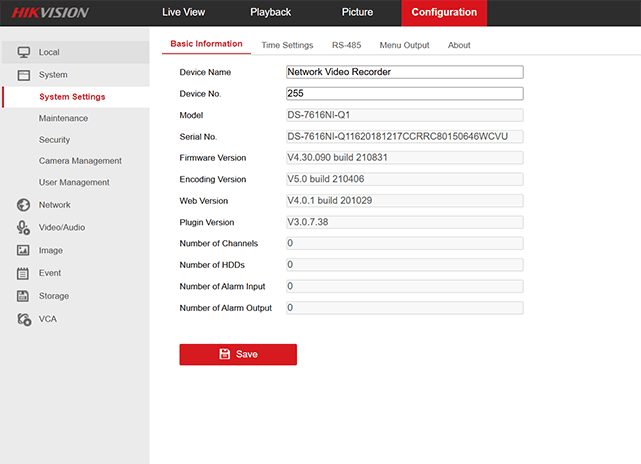Click the Device Name input field

404,72
